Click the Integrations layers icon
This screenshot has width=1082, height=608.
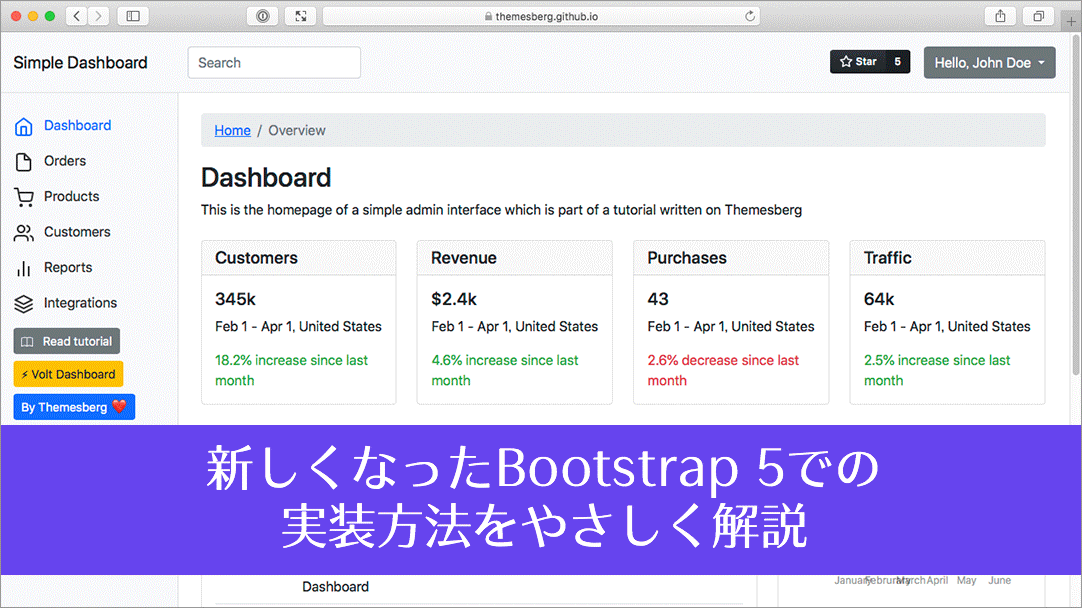click(x=23, y=303)
